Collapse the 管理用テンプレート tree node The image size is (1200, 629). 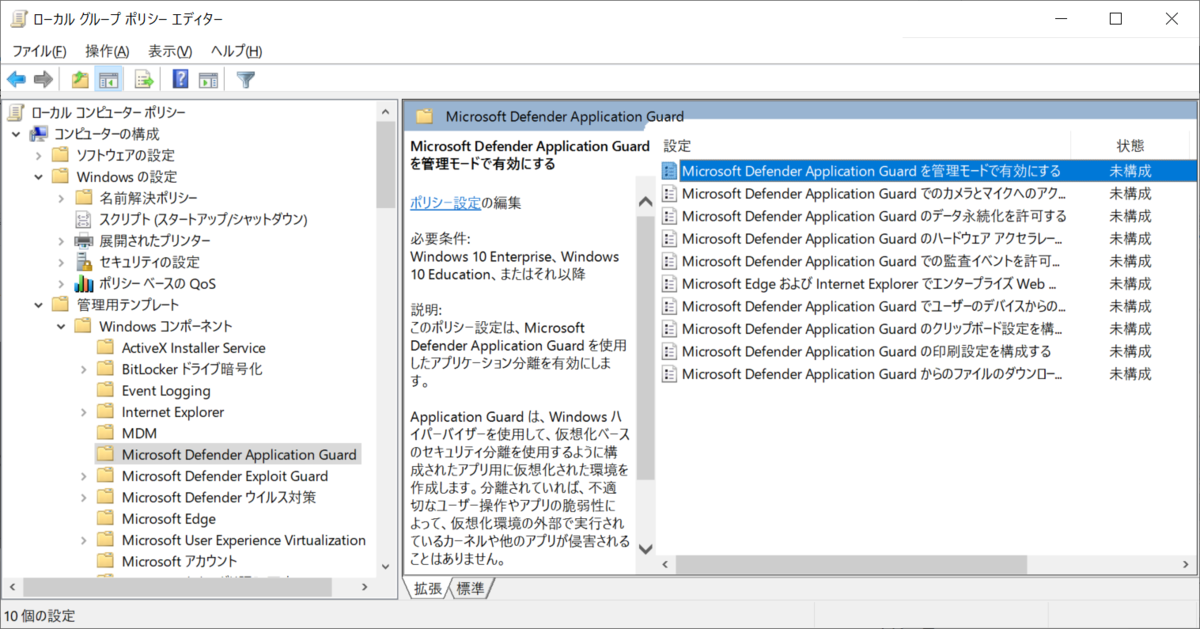(x=38, y=305)
